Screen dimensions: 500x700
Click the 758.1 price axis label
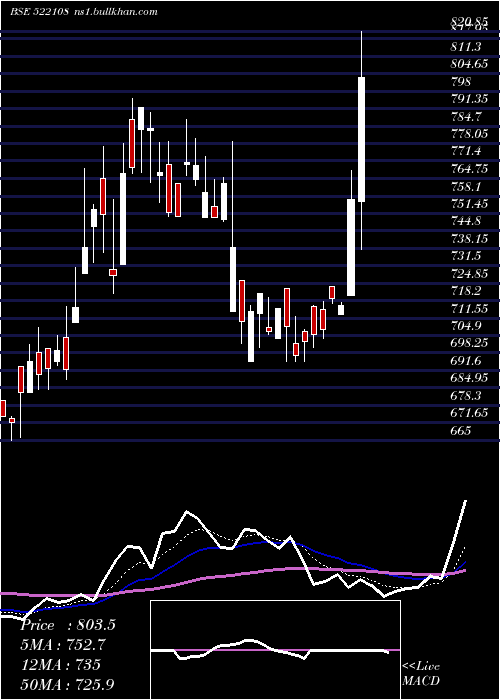point(466,186)
